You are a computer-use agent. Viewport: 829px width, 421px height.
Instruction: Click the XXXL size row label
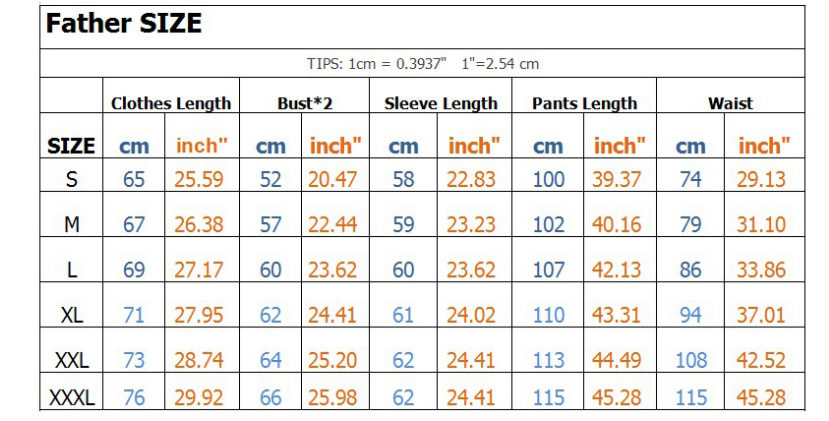(71, 398)
